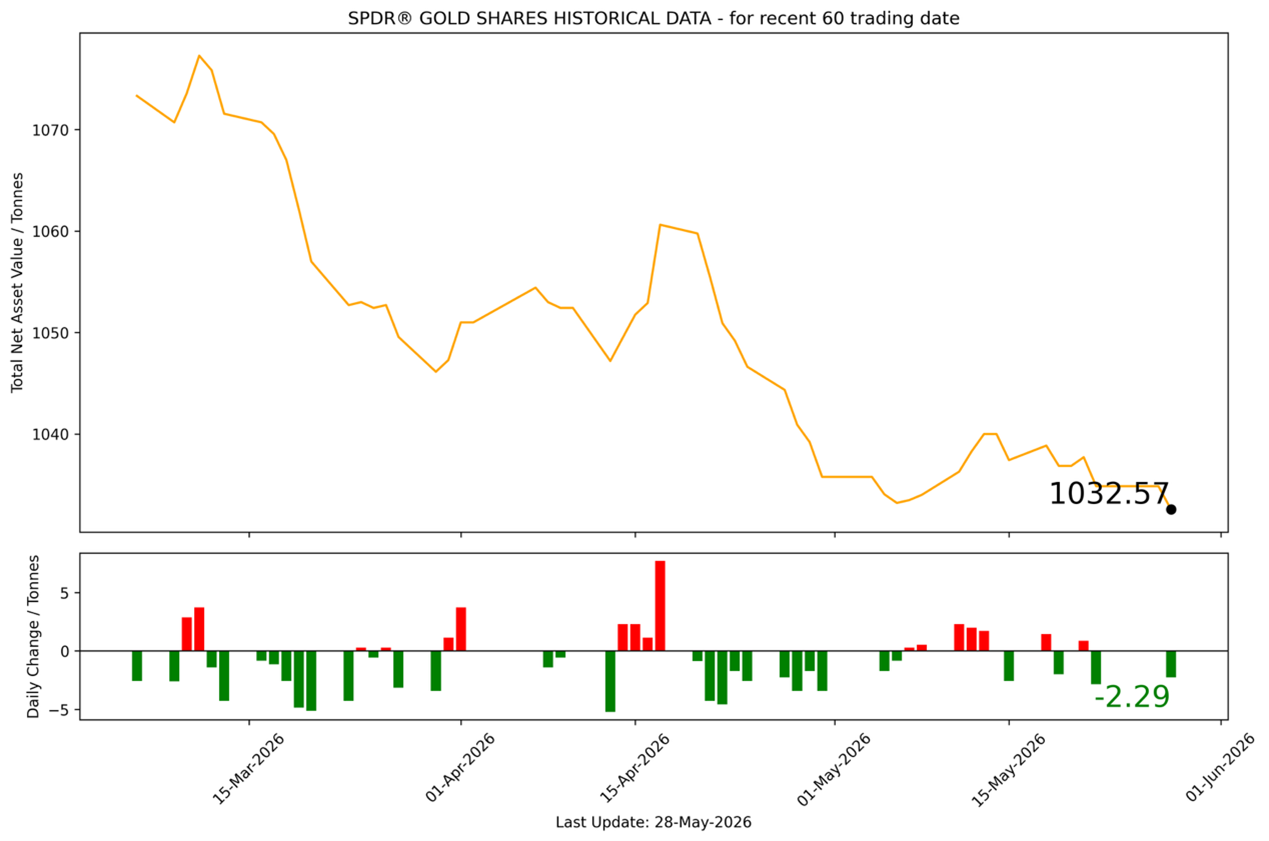
Task: Click the 1070 y-axis tick label
Action: pos(50,130)
